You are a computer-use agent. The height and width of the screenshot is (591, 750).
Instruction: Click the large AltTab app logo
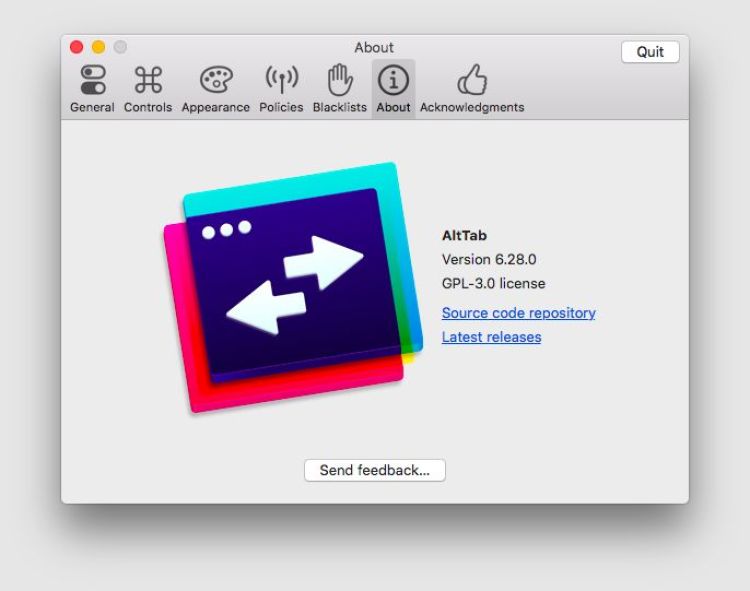(x=292, y=287)
